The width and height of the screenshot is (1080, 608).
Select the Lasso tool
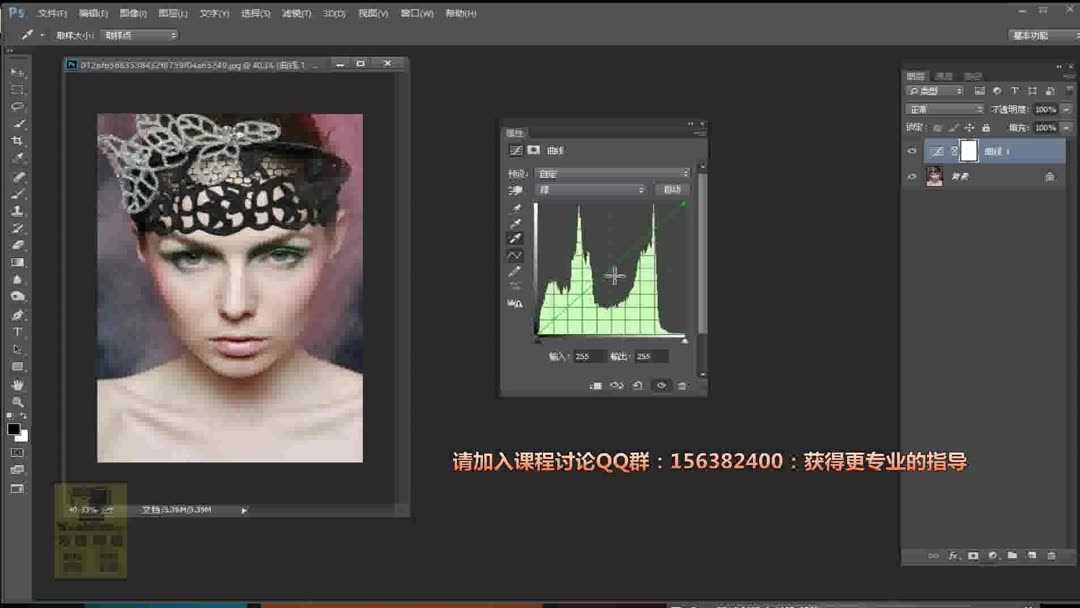(x=17, y=107)
